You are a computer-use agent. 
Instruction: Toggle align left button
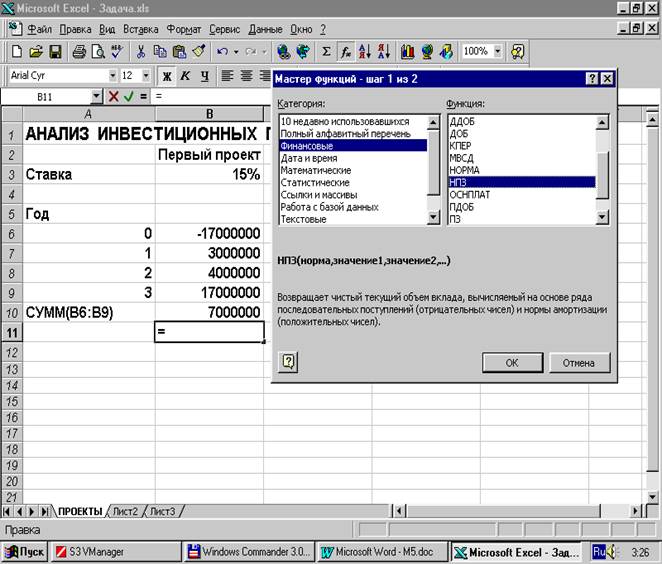(x=228, y=76)
